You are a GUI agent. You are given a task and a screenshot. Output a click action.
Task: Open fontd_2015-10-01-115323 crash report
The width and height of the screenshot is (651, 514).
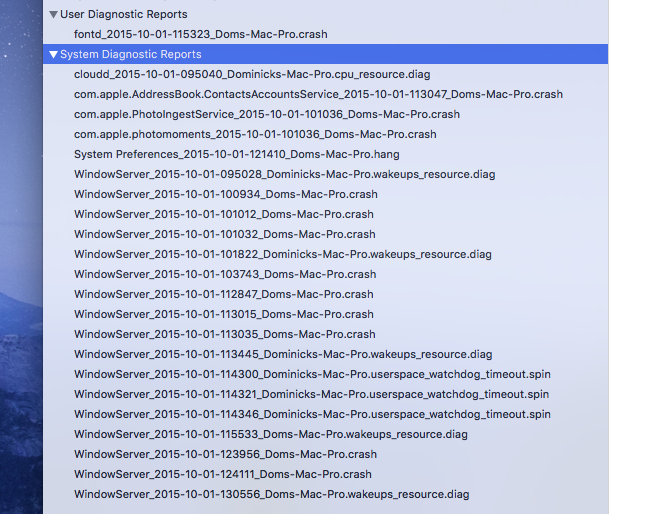(201, 34)
